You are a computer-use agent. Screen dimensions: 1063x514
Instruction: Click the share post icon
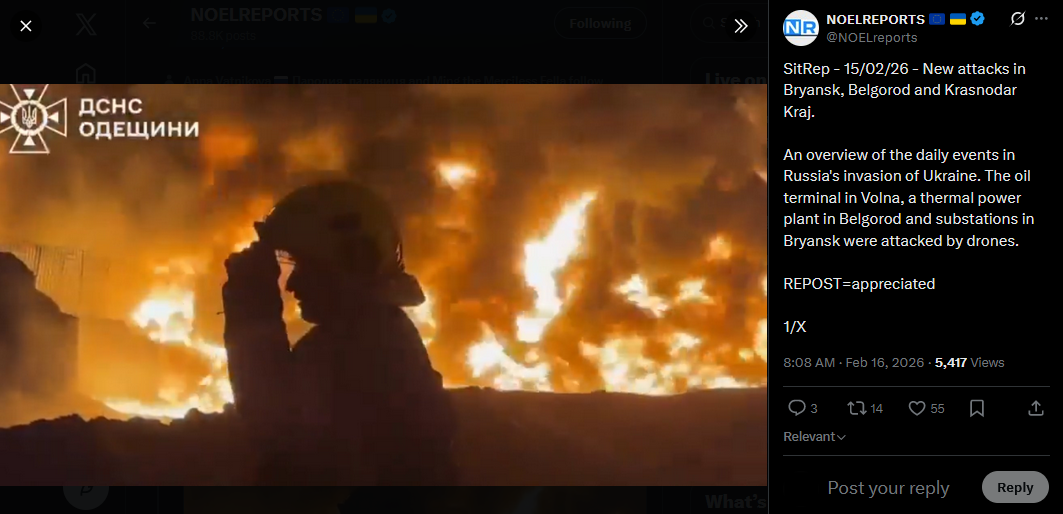pos(1035,408)
